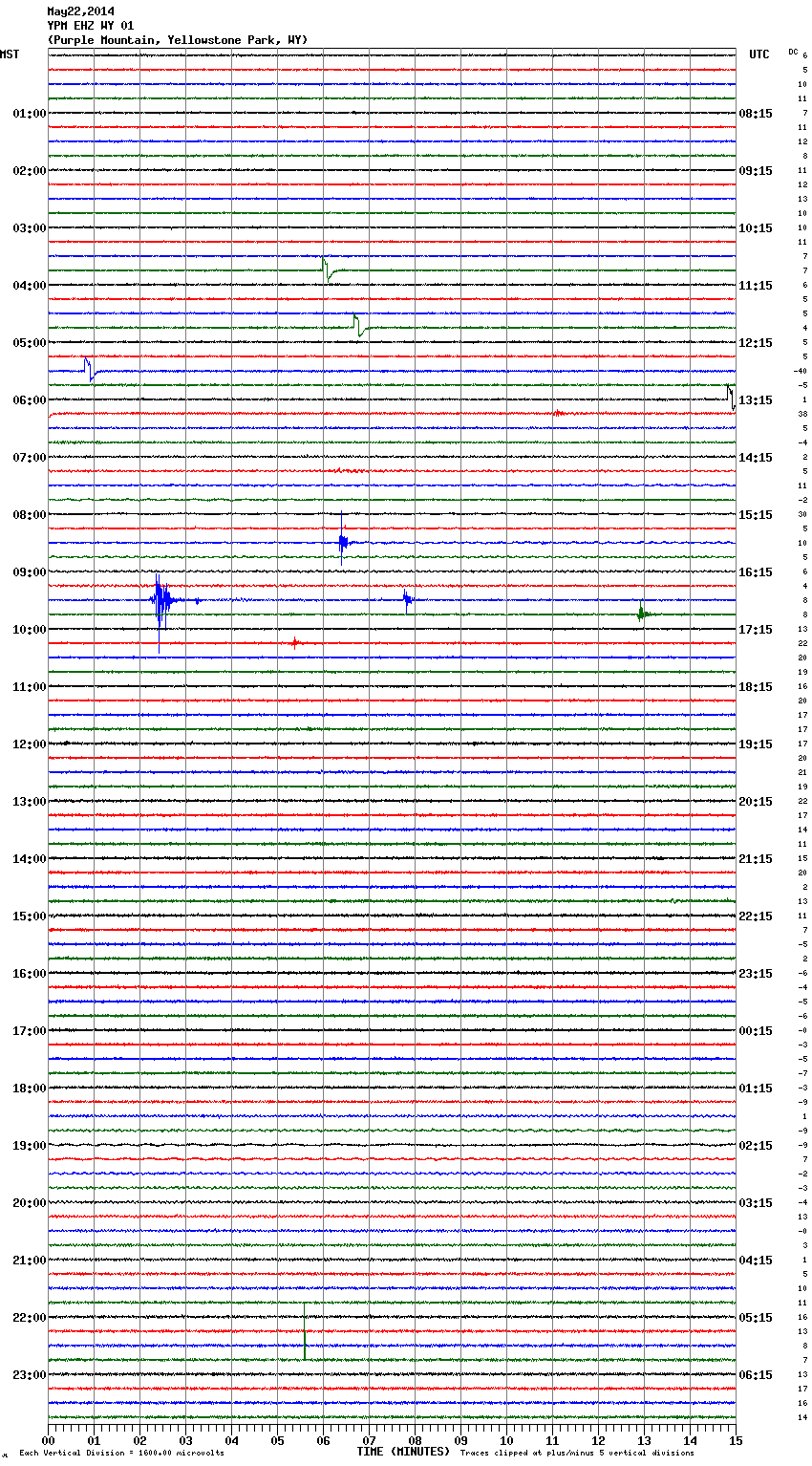Click the "22:00" MST time label

coord(30,1318)
